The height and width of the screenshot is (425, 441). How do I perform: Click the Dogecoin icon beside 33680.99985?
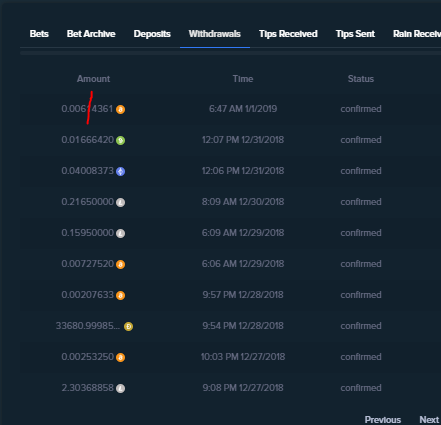click(128, 326)
